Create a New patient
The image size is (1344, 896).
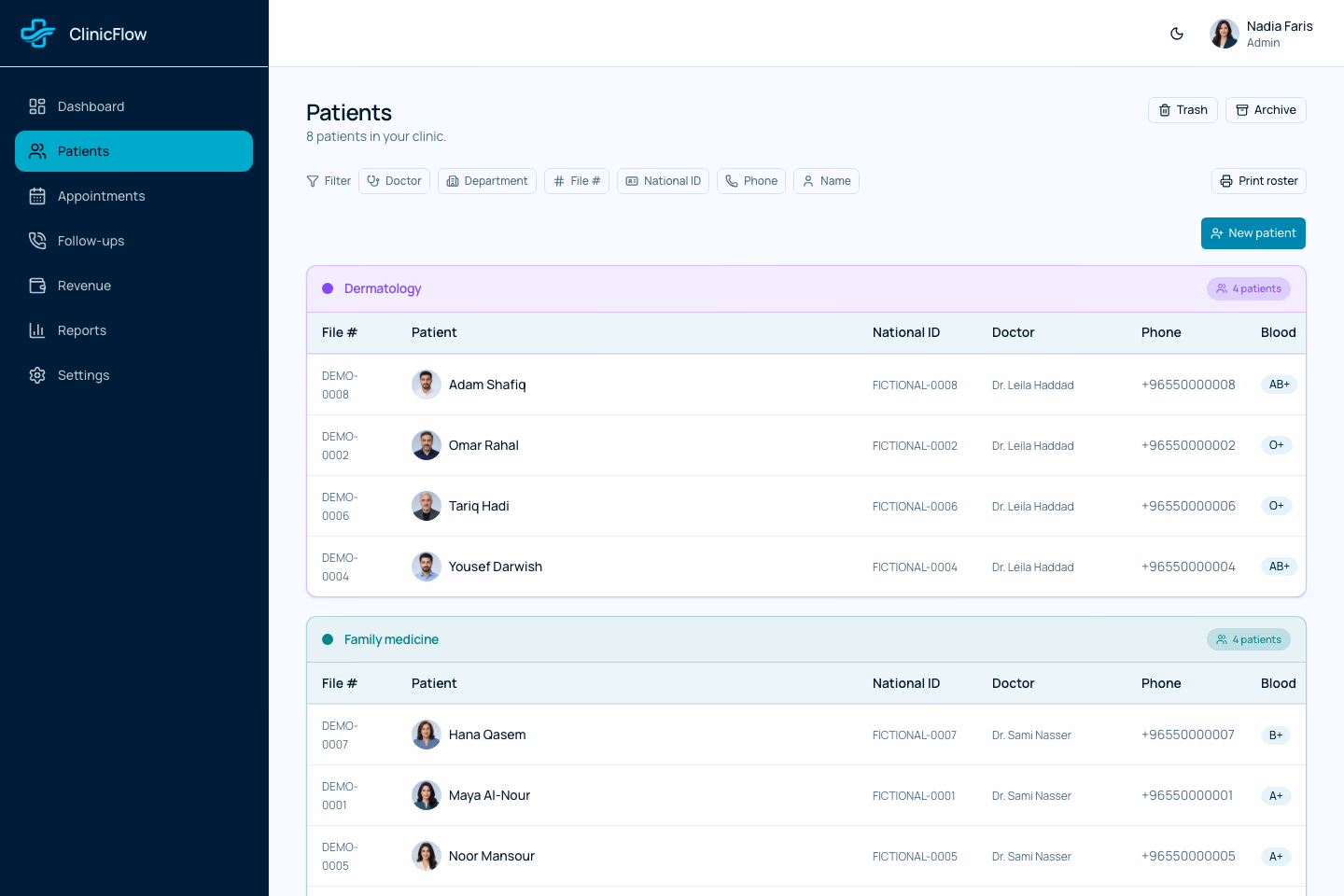[1253, 233]
